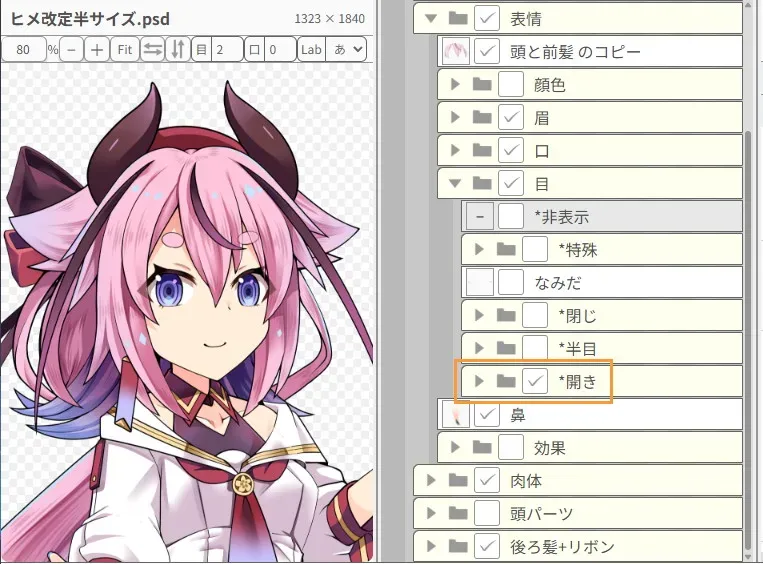Expand the *特殊 folder

(479, 250)
